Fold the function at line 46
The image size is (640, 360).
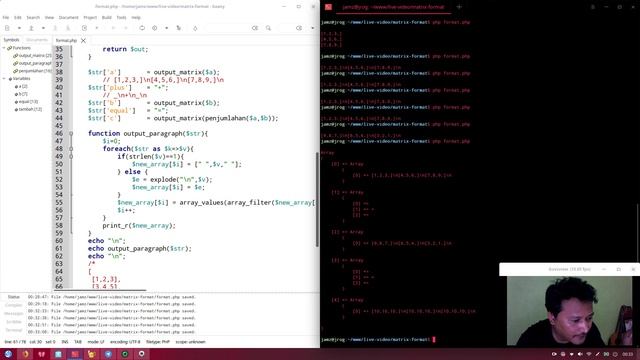click(x=71, y=133)
